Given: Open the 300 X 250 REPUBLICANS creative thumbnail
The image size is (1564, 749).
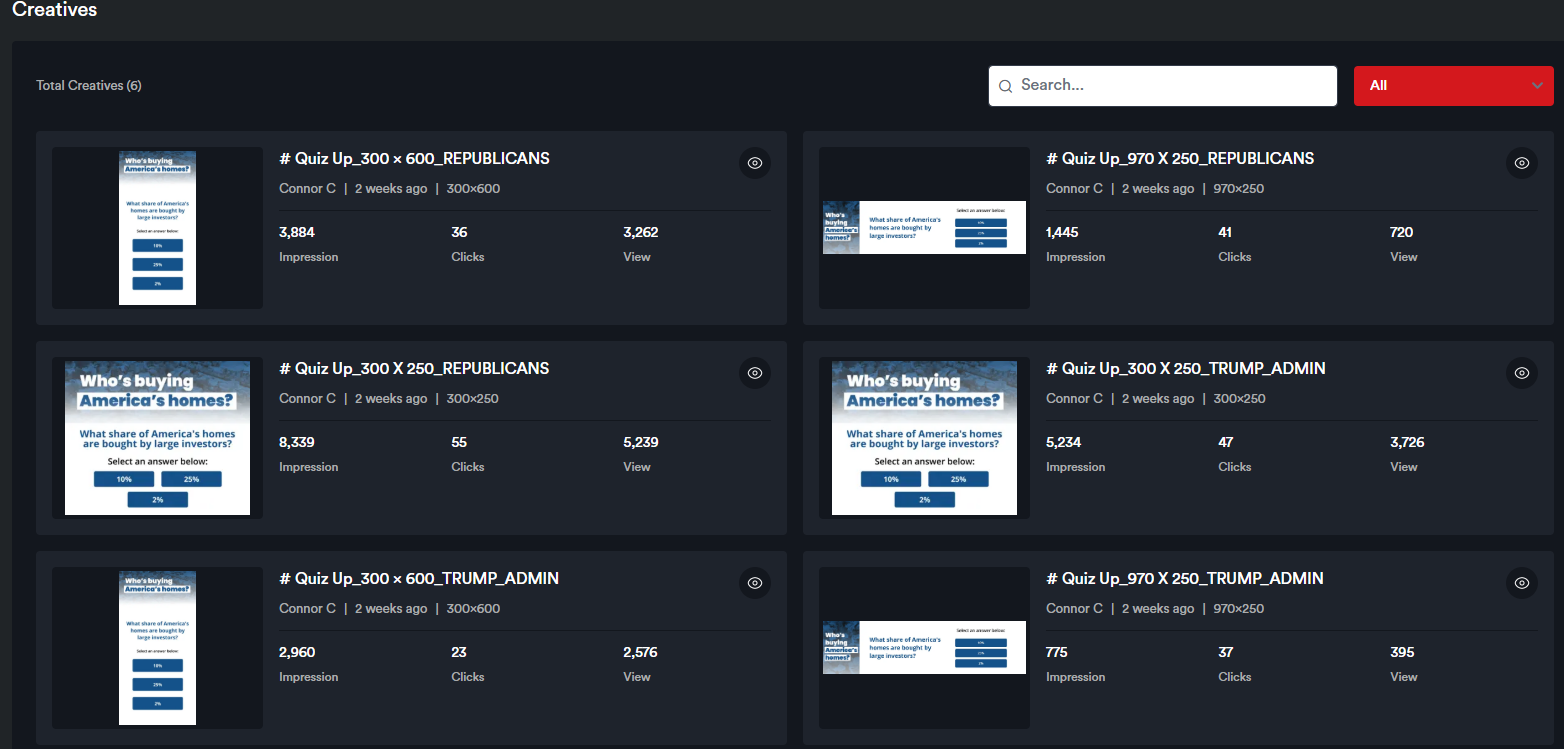Looking at the screenshot, I should pos(157,438).
